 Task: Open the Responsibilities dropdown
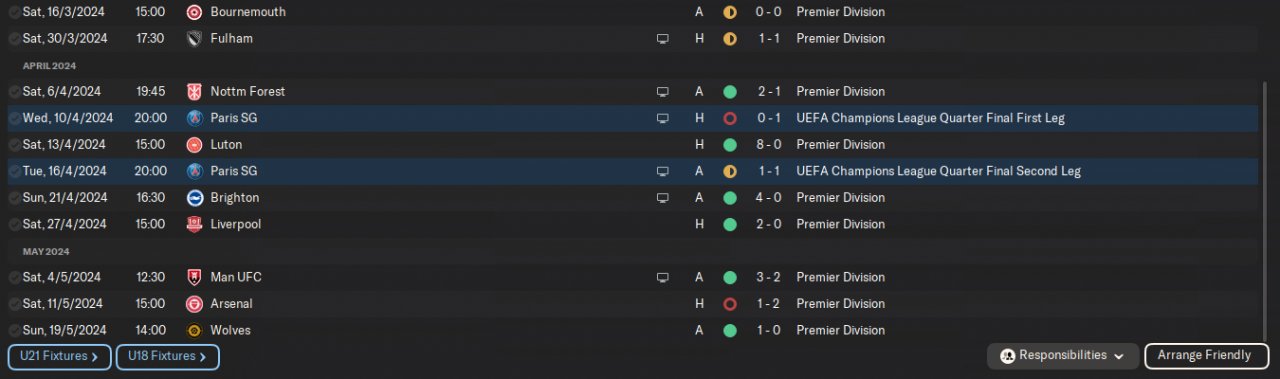click(x=1063, y=356)
